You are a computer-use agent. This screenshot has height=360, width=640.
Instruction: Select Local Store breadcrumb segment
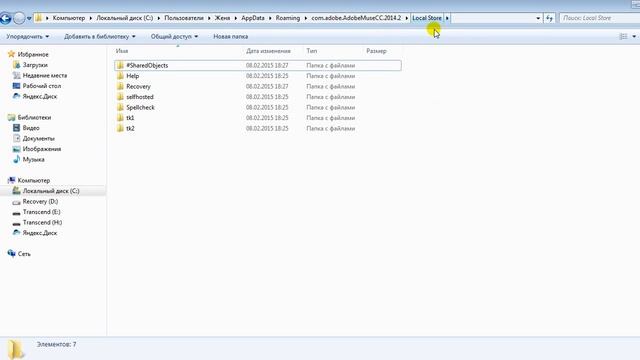point(427,18)
